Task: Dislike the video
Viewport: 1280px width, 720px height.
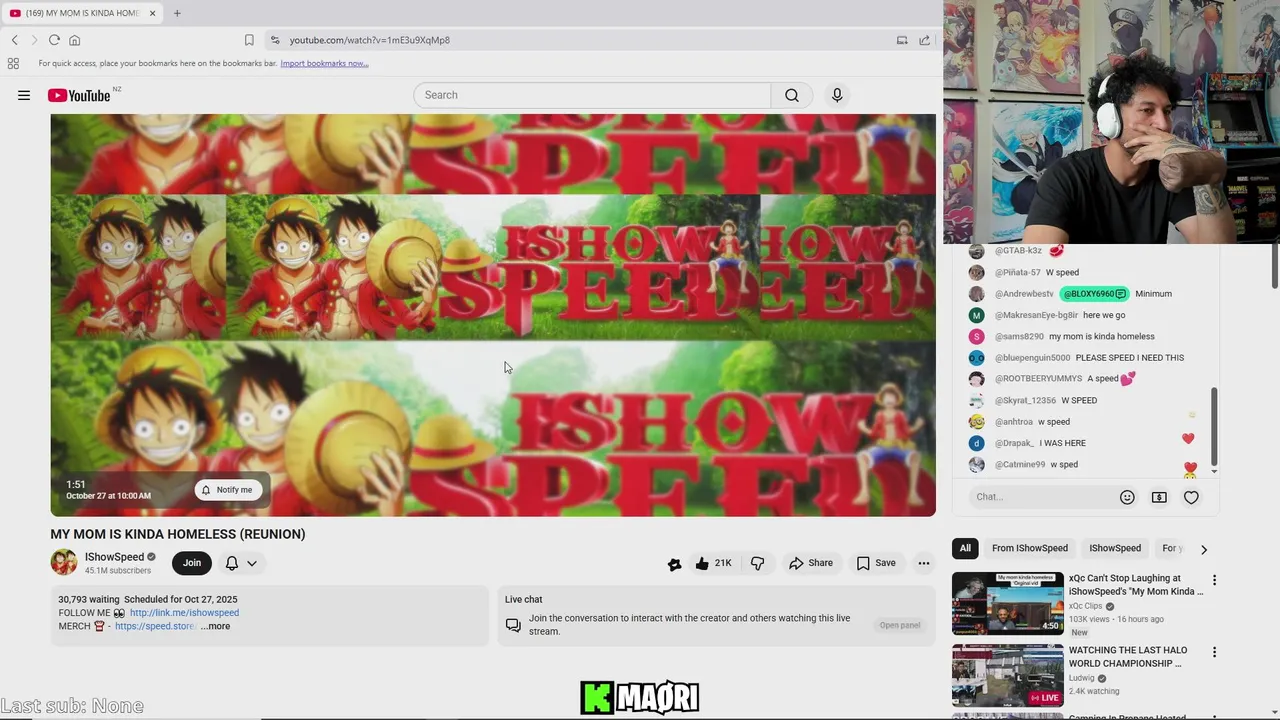Action: click(x=757, y=563)
